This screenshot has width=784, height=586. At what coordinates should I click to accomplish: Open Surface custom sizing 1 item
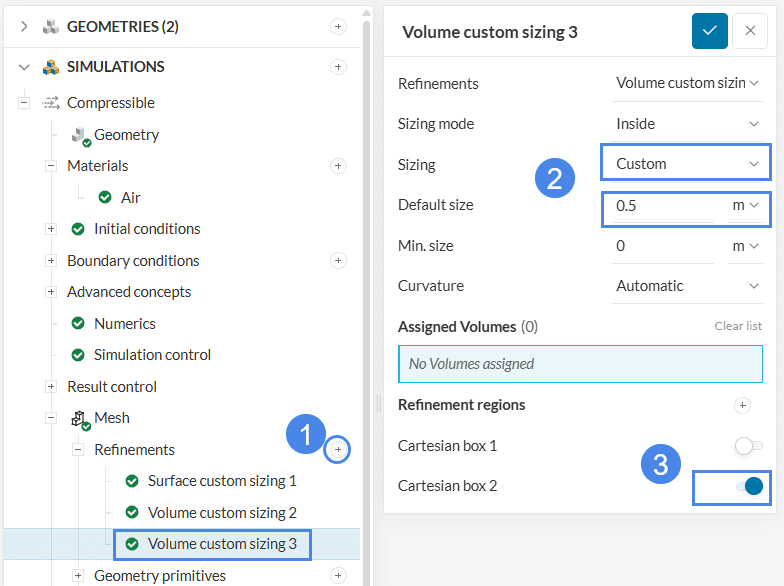click(x=221, y=481)
